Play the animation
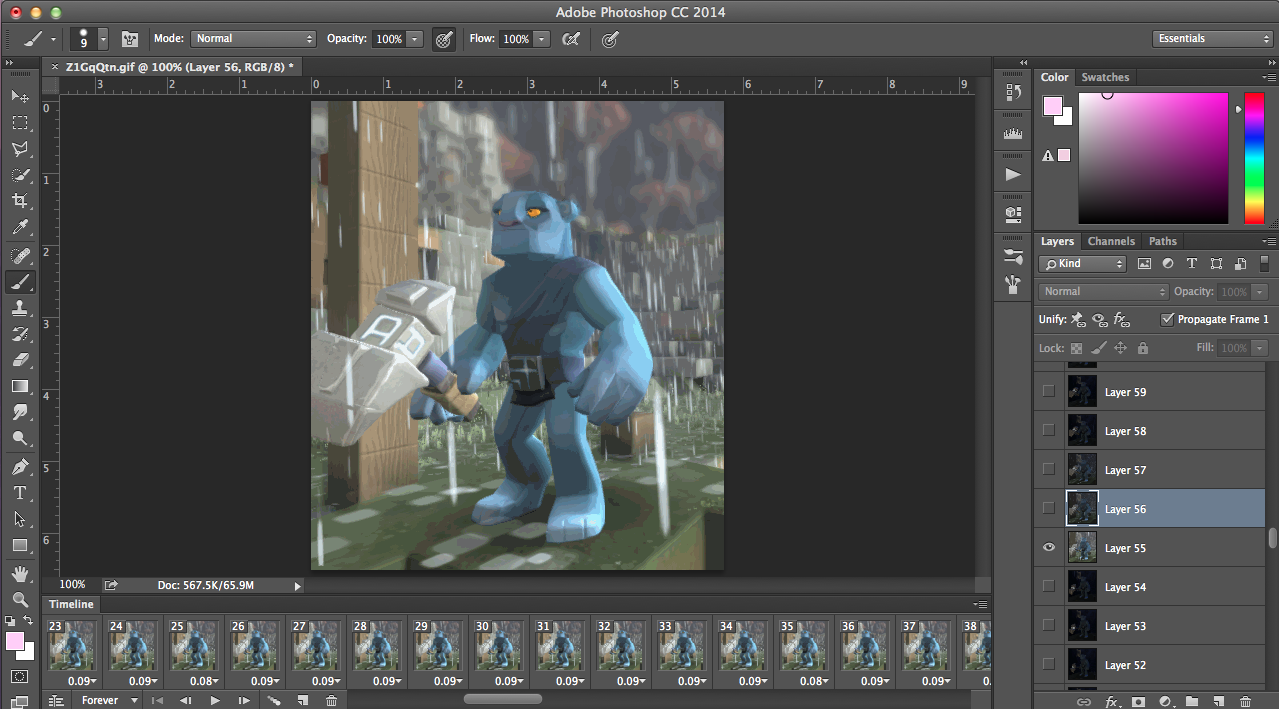Viewport: 1279px width, 709px height. [x=215, y=701]
